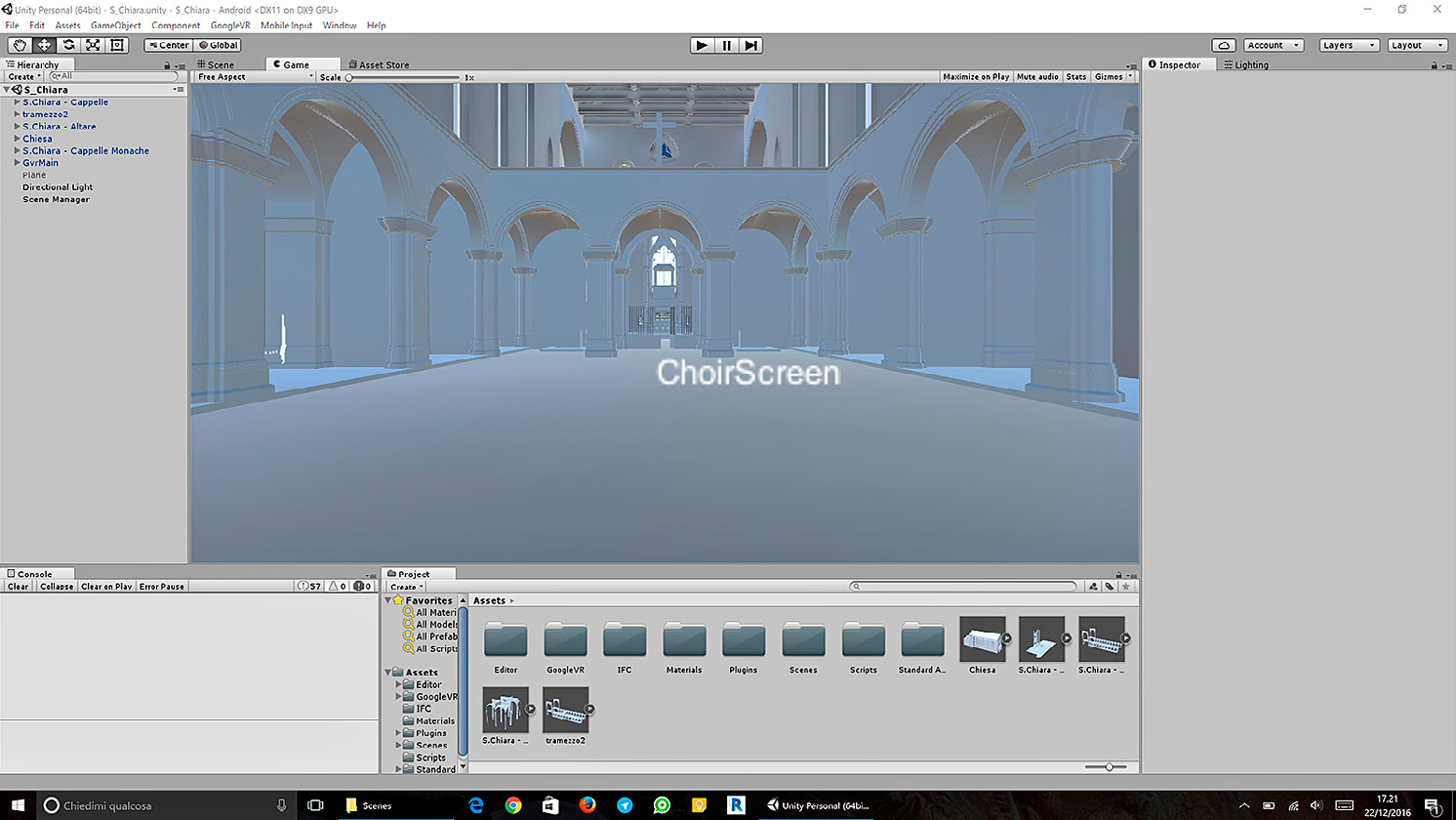Toggle pivot mode Center button
The image size is (1456, 820).
click(169, 45)
